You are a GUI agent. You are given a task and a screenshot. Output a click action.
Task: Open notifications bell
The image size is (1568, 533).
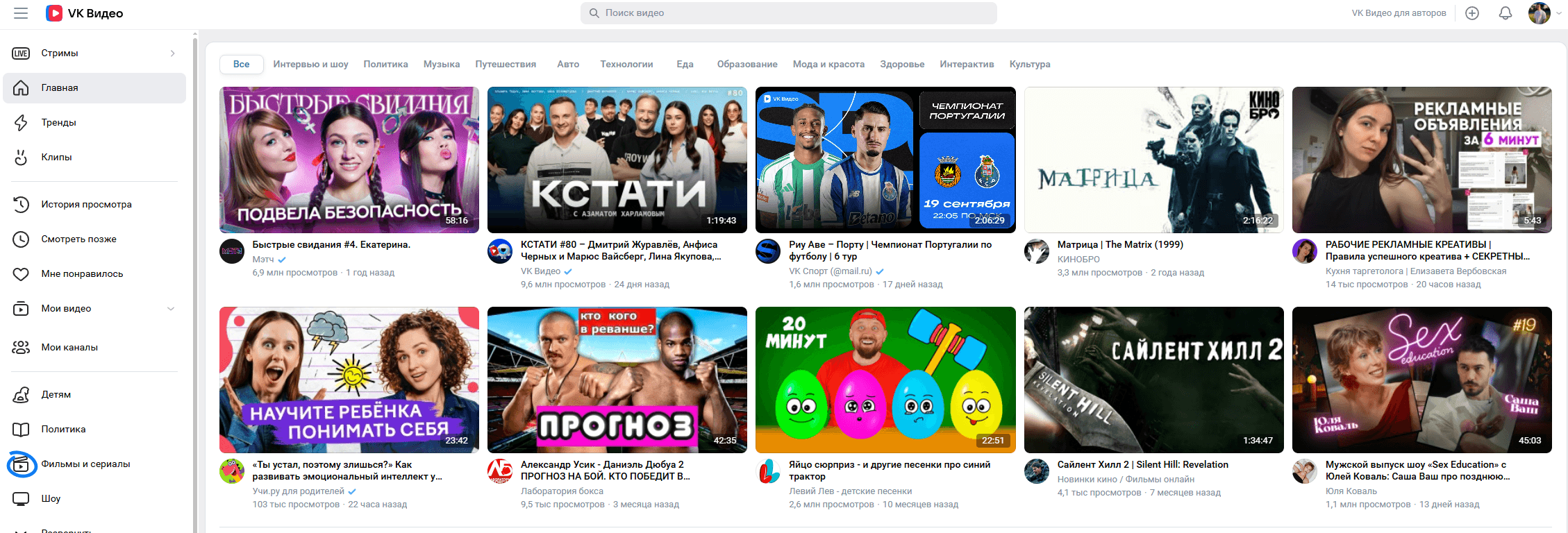coord(1506,13)
